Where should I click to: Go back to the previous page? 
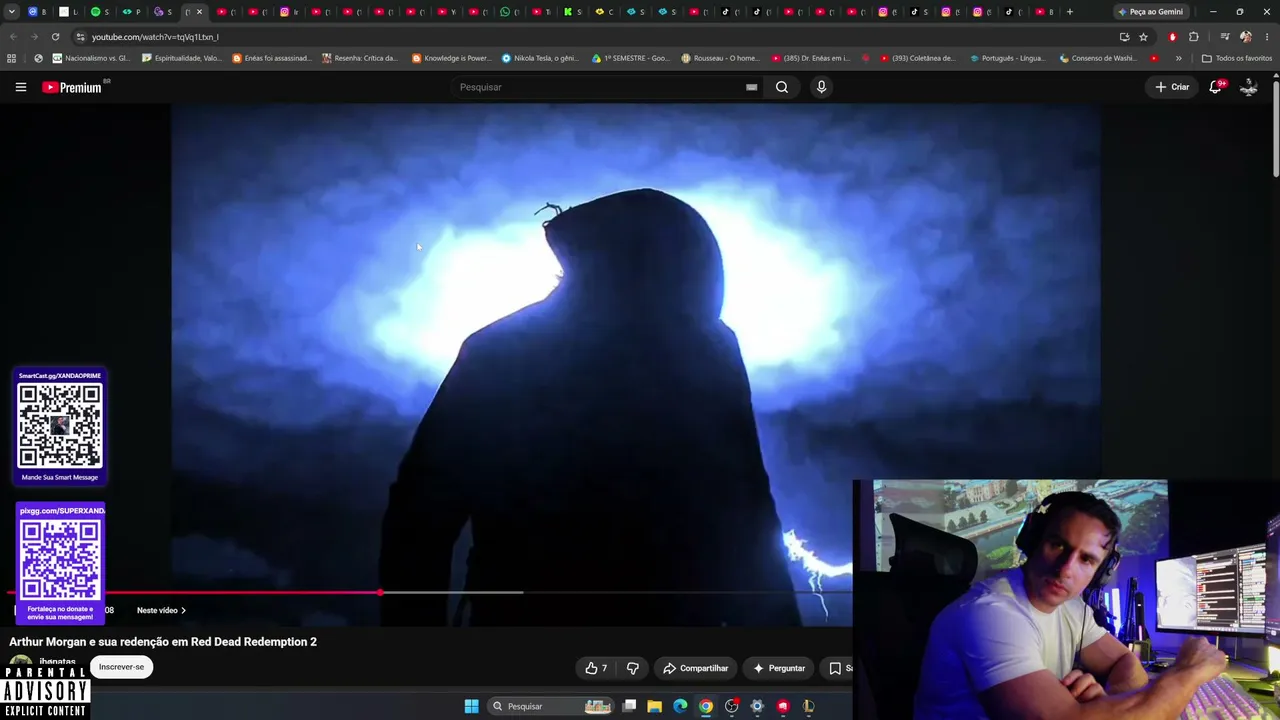pyautogui.click(x=13, y=37)
